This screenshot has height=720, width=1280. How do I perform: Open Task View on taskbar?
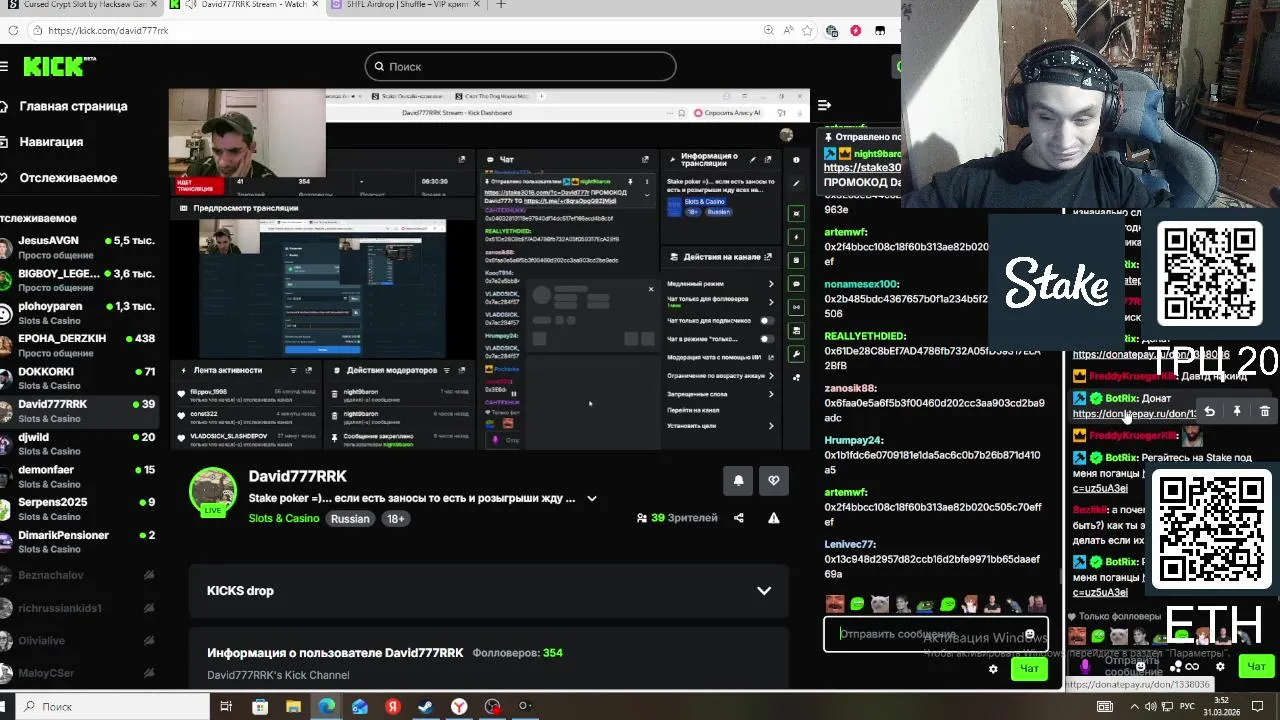coord(226,706)
